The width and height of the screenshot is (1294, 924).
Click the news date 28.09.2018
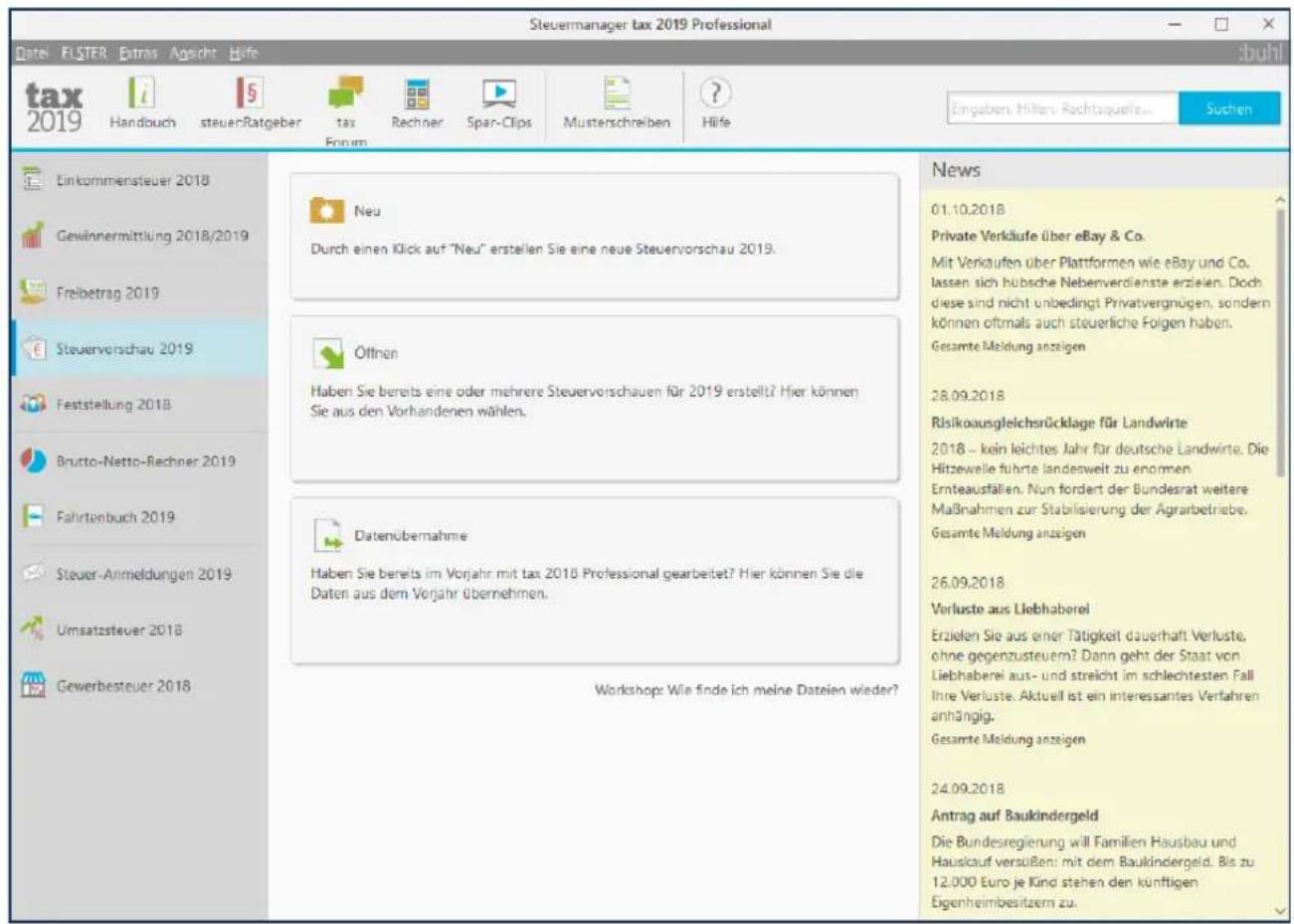pos(968,396)
